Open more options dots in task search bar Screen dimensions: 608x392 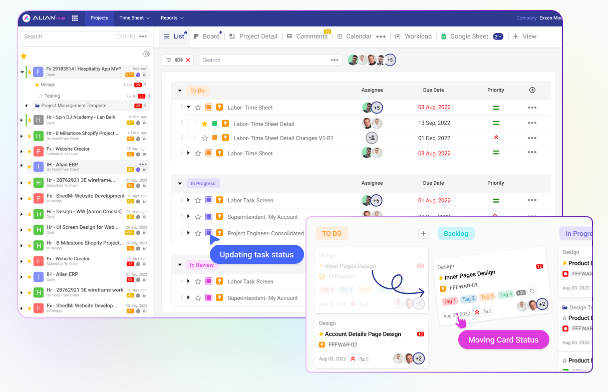tap(334, 60)
